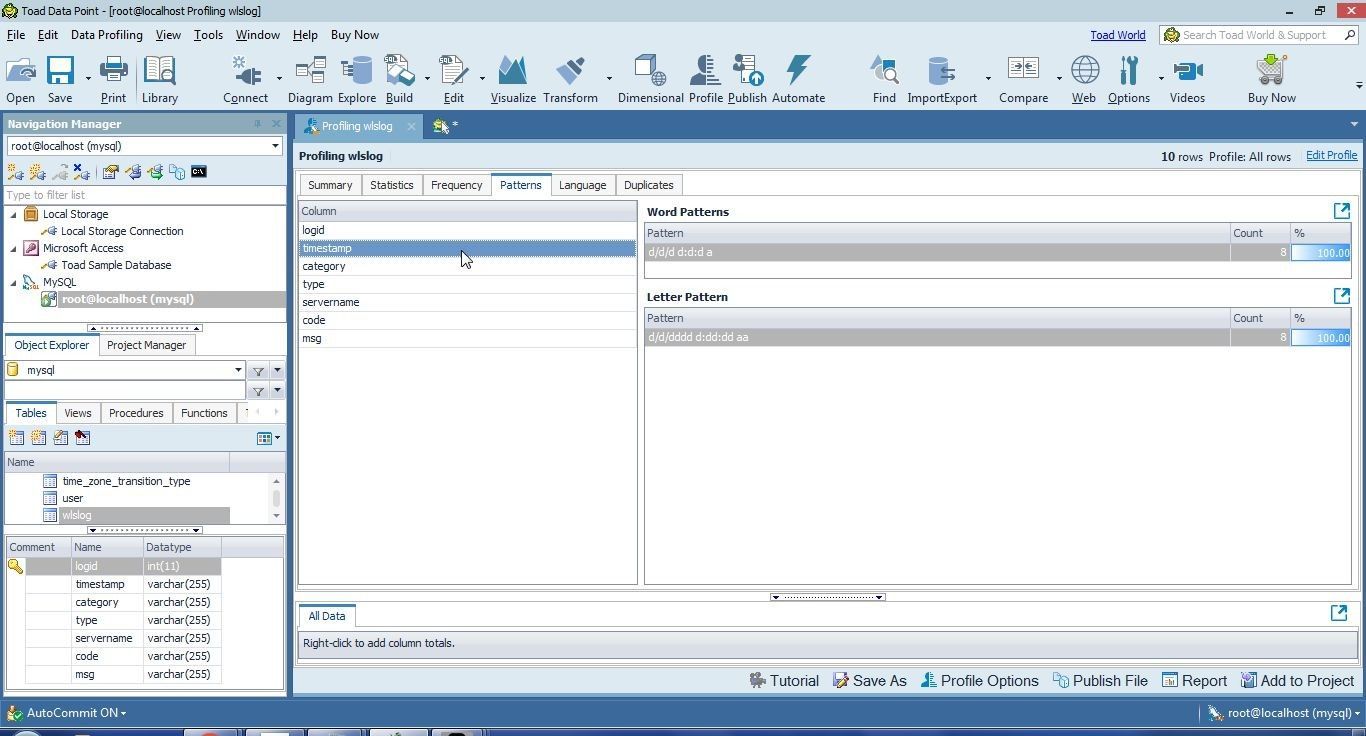Click the Publish toolbar icon
The image size is (1366, 736).
pyautogui.click(x=747, y=79)
